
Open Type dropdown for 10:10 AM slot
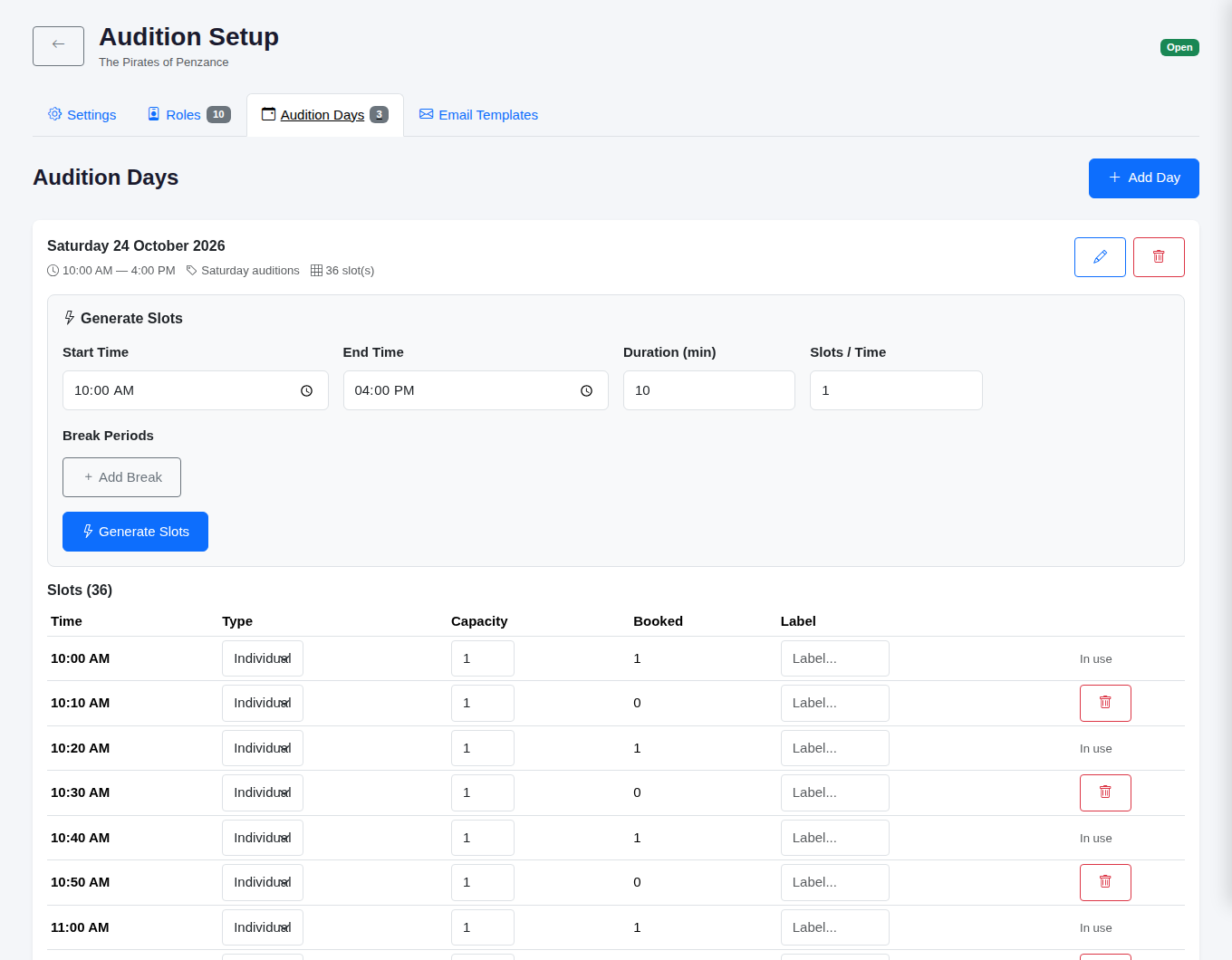263,703
